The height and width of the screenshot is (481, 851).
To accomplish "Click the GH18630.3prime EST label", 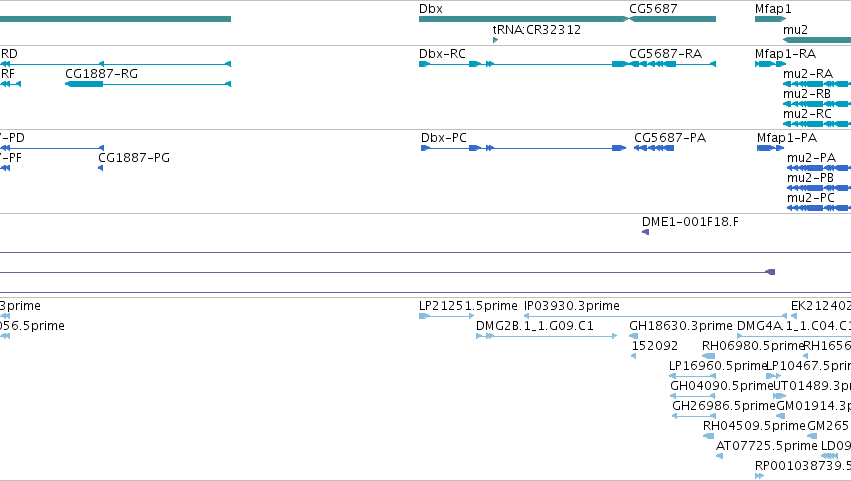I will point(681,326).
